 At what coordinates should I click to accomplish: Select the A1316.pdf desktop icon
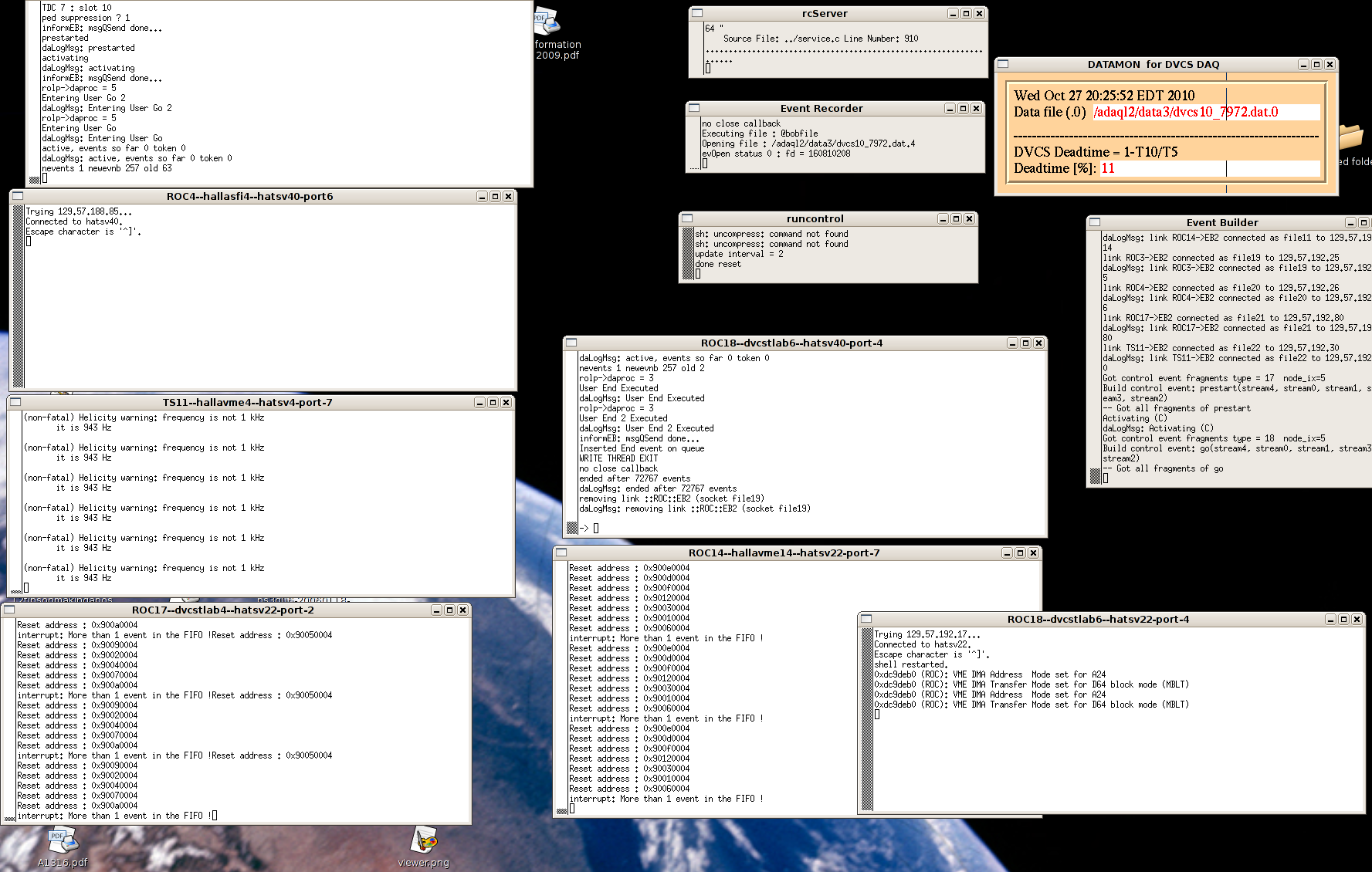63,847
